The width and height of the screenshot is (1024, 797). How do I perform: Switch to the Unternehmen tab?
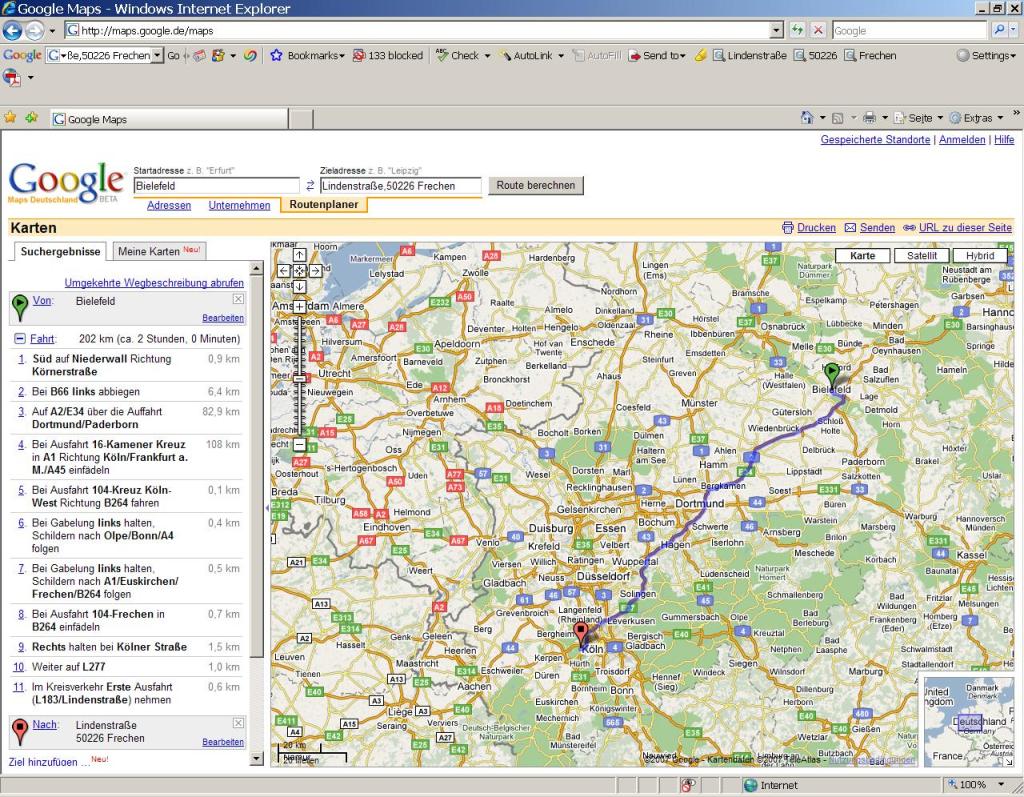pyautogui.click(x=239, y=205)
